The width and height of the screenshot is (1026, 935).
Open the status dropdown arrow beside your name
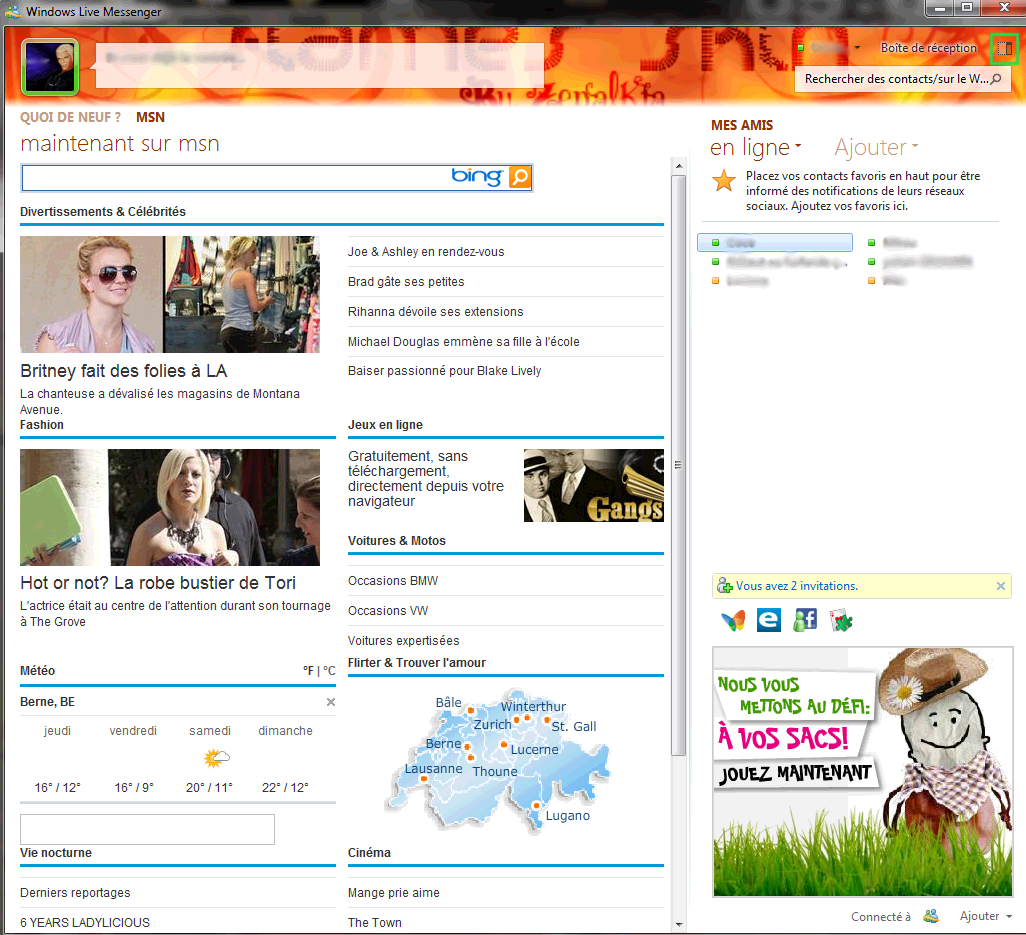[857, 48]
